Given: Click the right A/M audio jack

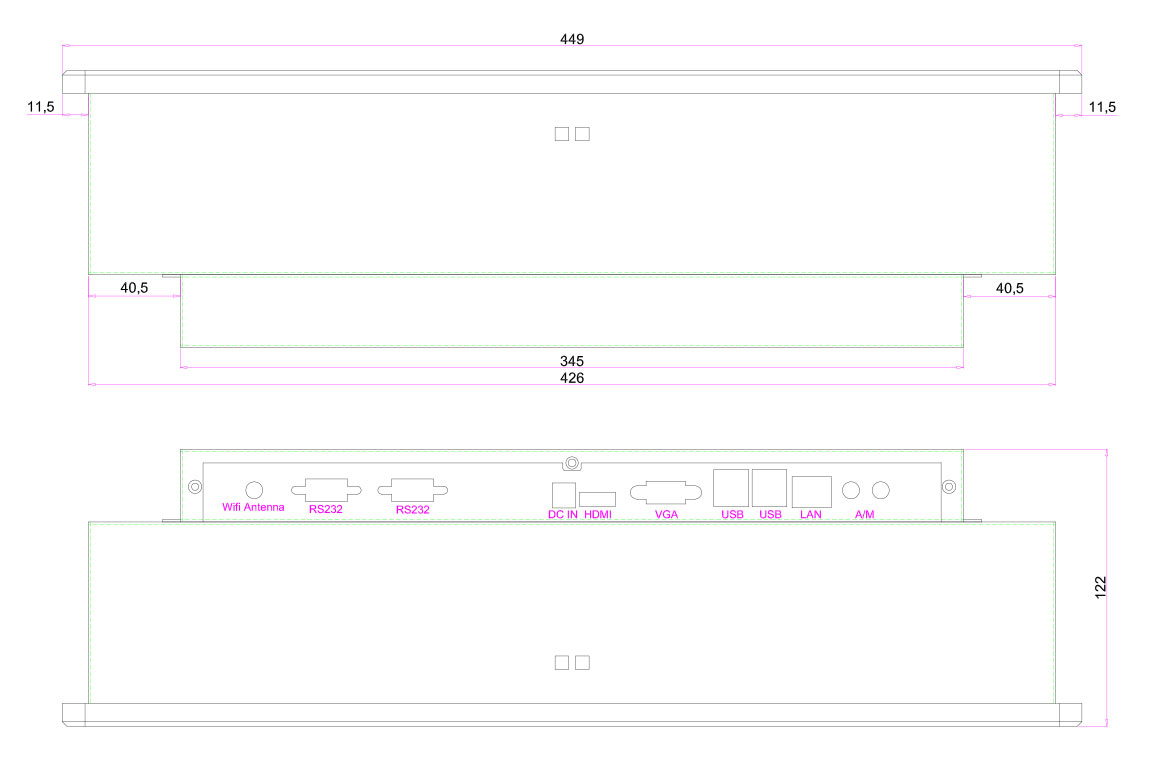Looking at the screenshot, I should (881, 490).
